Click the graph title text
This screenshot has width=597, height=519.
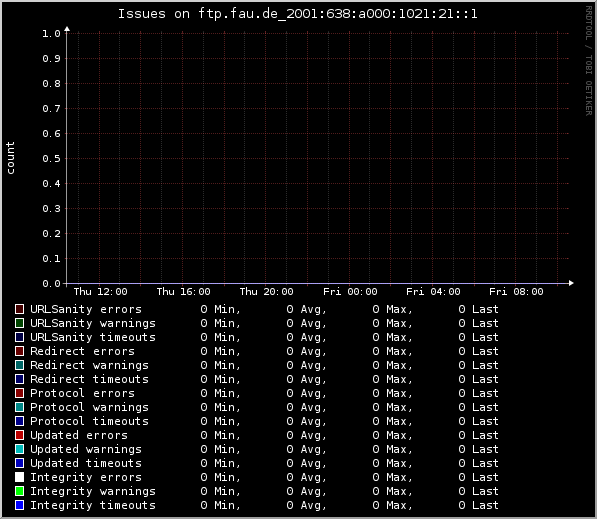coord(297,14)
